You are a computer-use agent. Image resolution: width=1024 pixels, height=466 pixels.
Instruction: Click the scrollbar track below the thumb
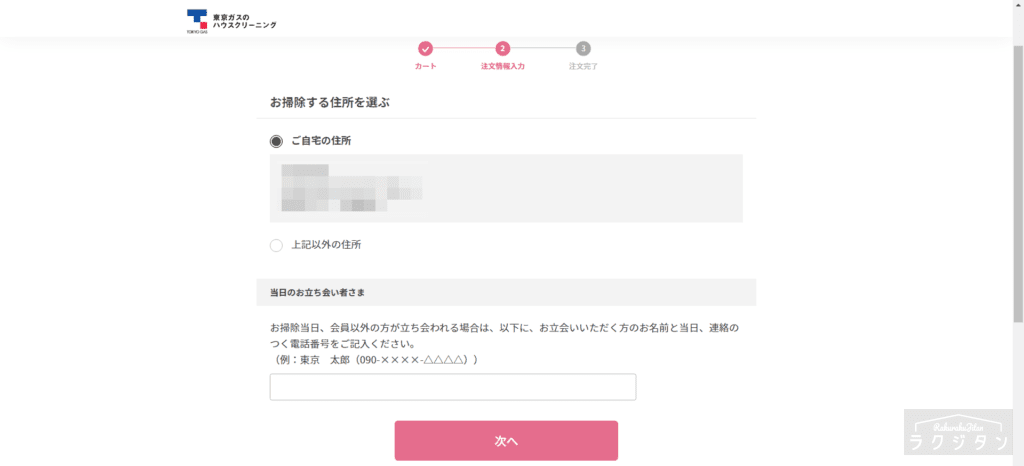point(1018,394)
